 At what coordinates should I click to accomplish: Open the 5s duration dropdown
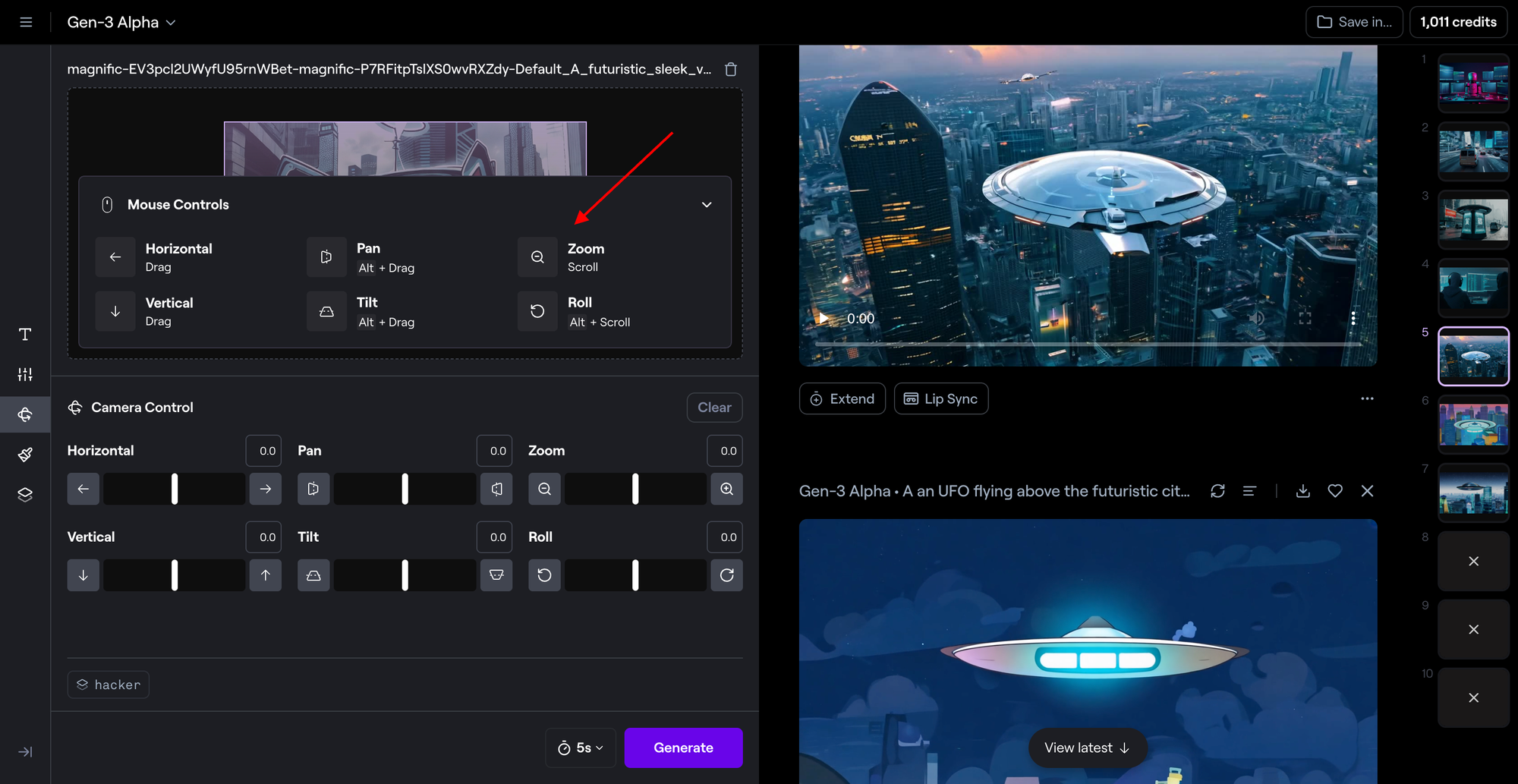tap(580, 748)
